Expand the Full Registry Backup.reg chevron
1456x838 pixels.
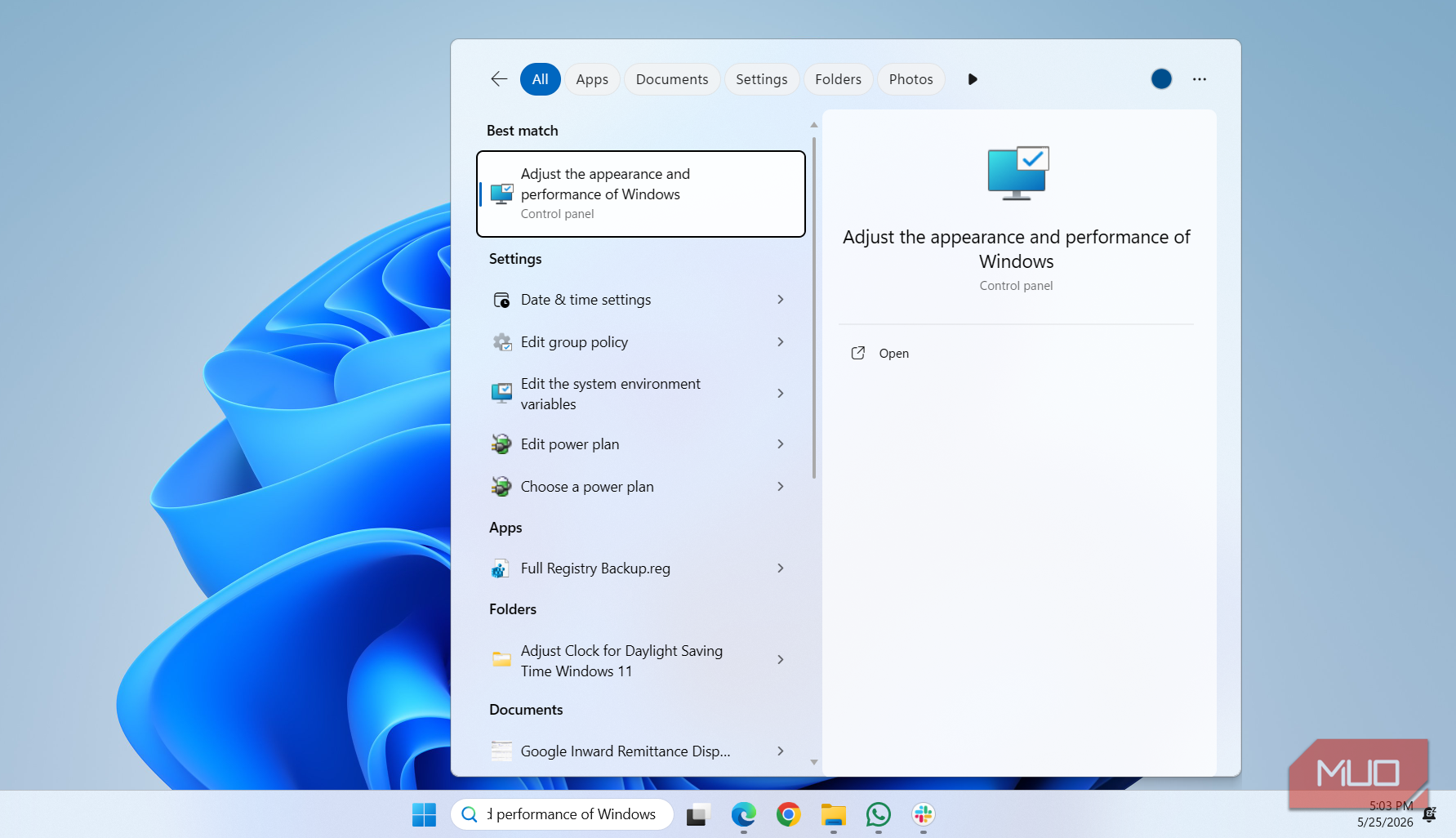point(781,568)
